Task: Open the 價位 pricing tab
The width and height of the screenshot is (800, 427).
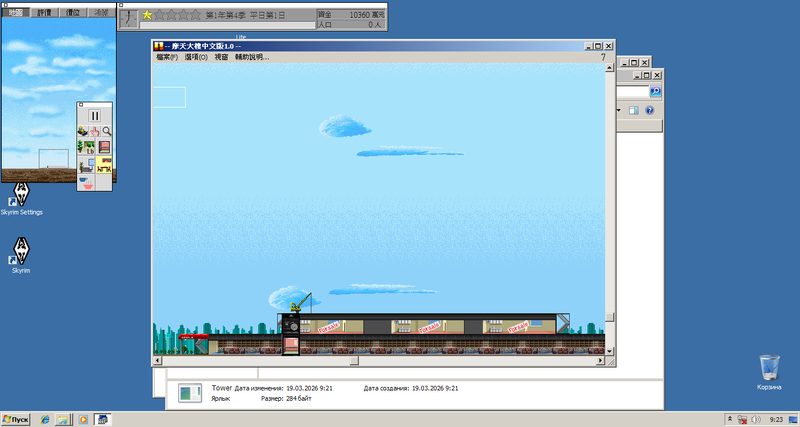Action: pos(73,12)
